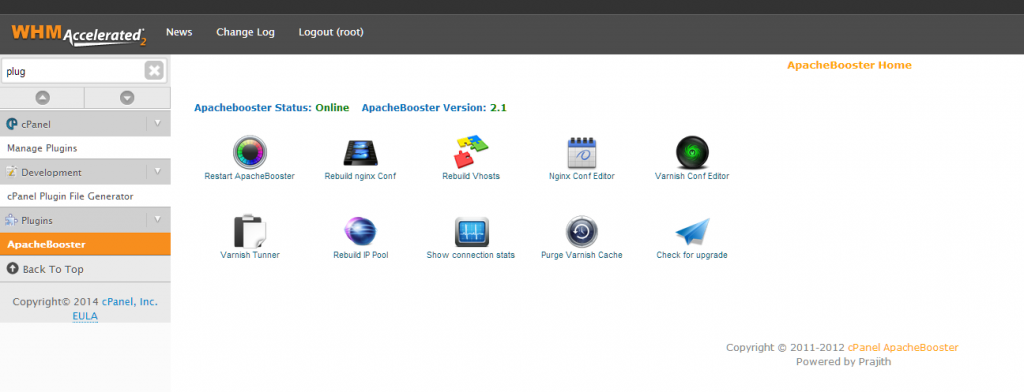Launch the Varnish Conf Editor icon
This screenshot has width=1024, height=392.
(x=692, y=152)
